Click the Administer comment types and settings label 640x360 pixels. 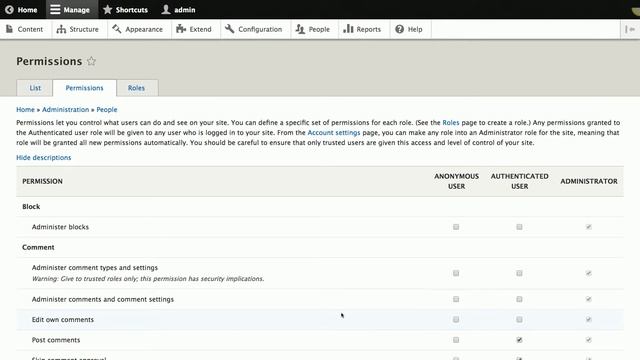(x=95, y=268)
